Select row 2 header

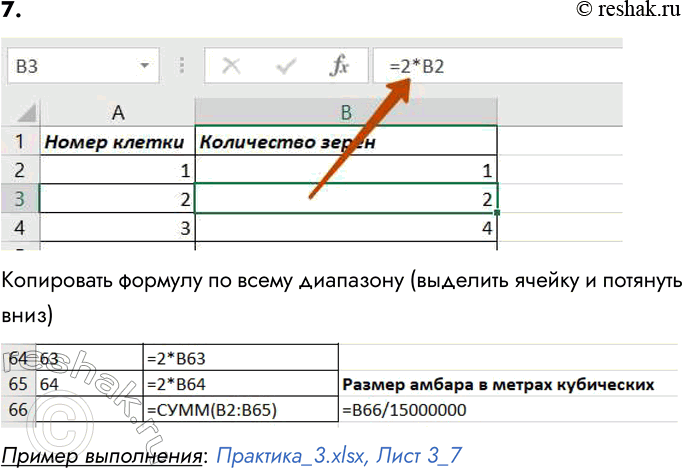pos(20,170)
